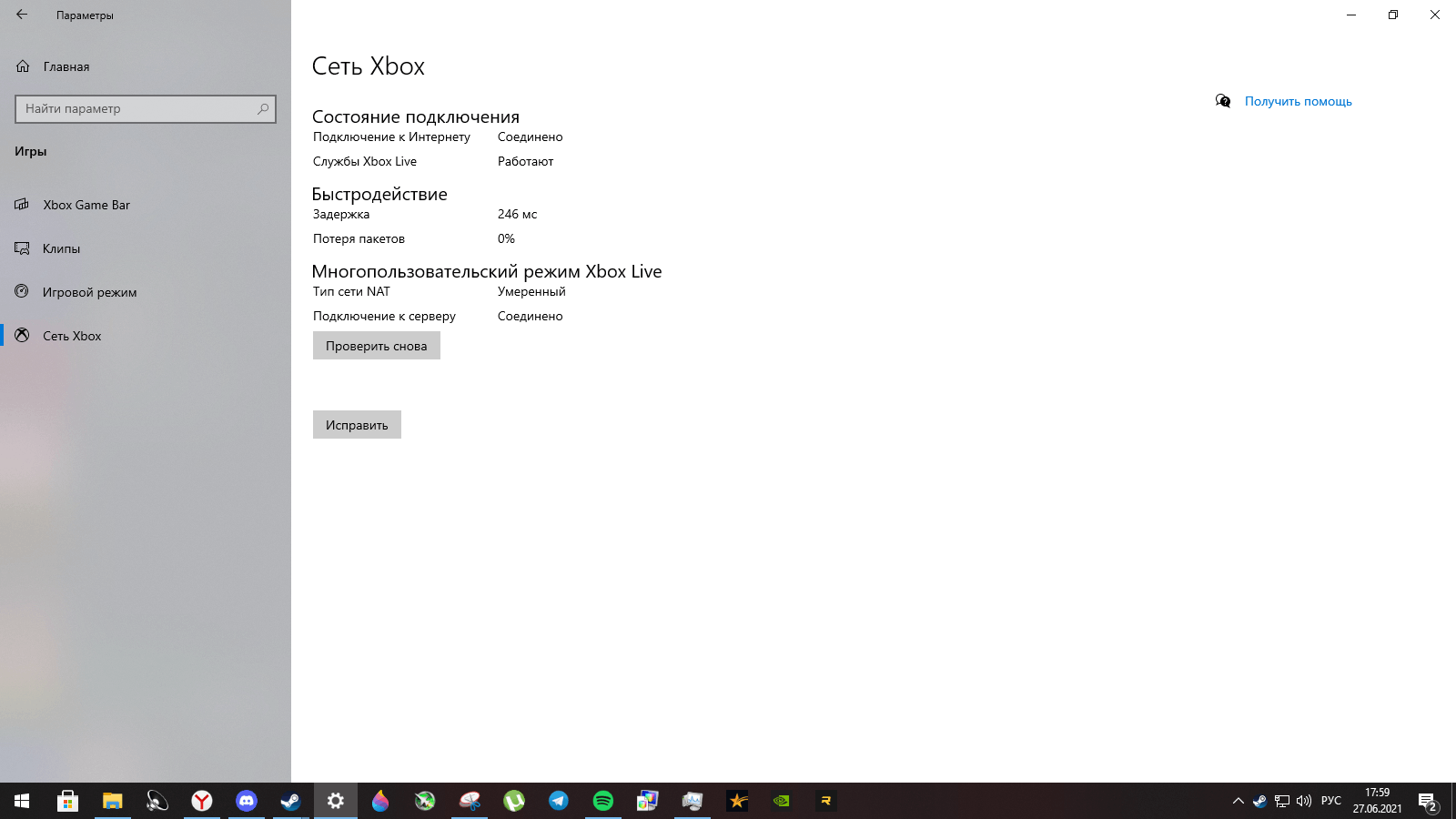Click the Работают status text
The height and width of the screenshot is (819, 1456).
pyautogui.click(x=525, y=162)
